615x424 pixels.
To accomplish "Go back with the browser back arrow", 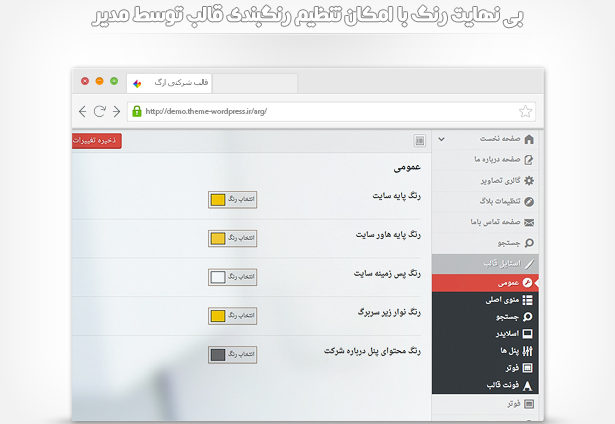I will click(83, 111).
